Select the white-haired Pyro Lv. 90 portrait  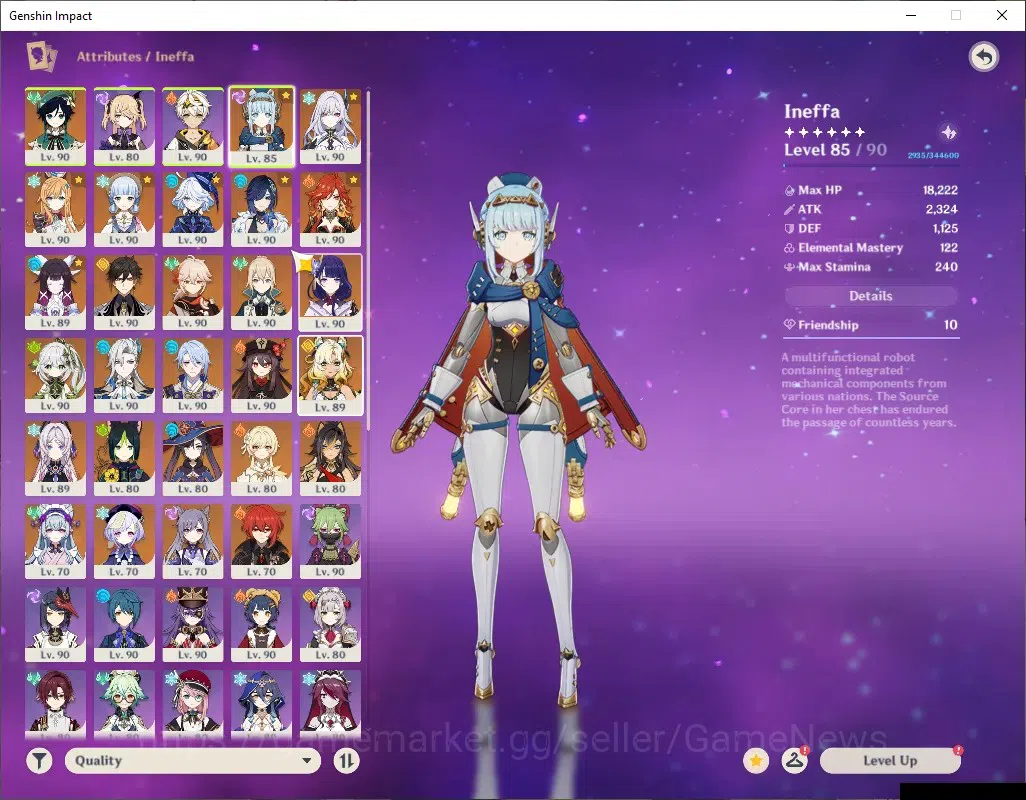click(193, 126)
